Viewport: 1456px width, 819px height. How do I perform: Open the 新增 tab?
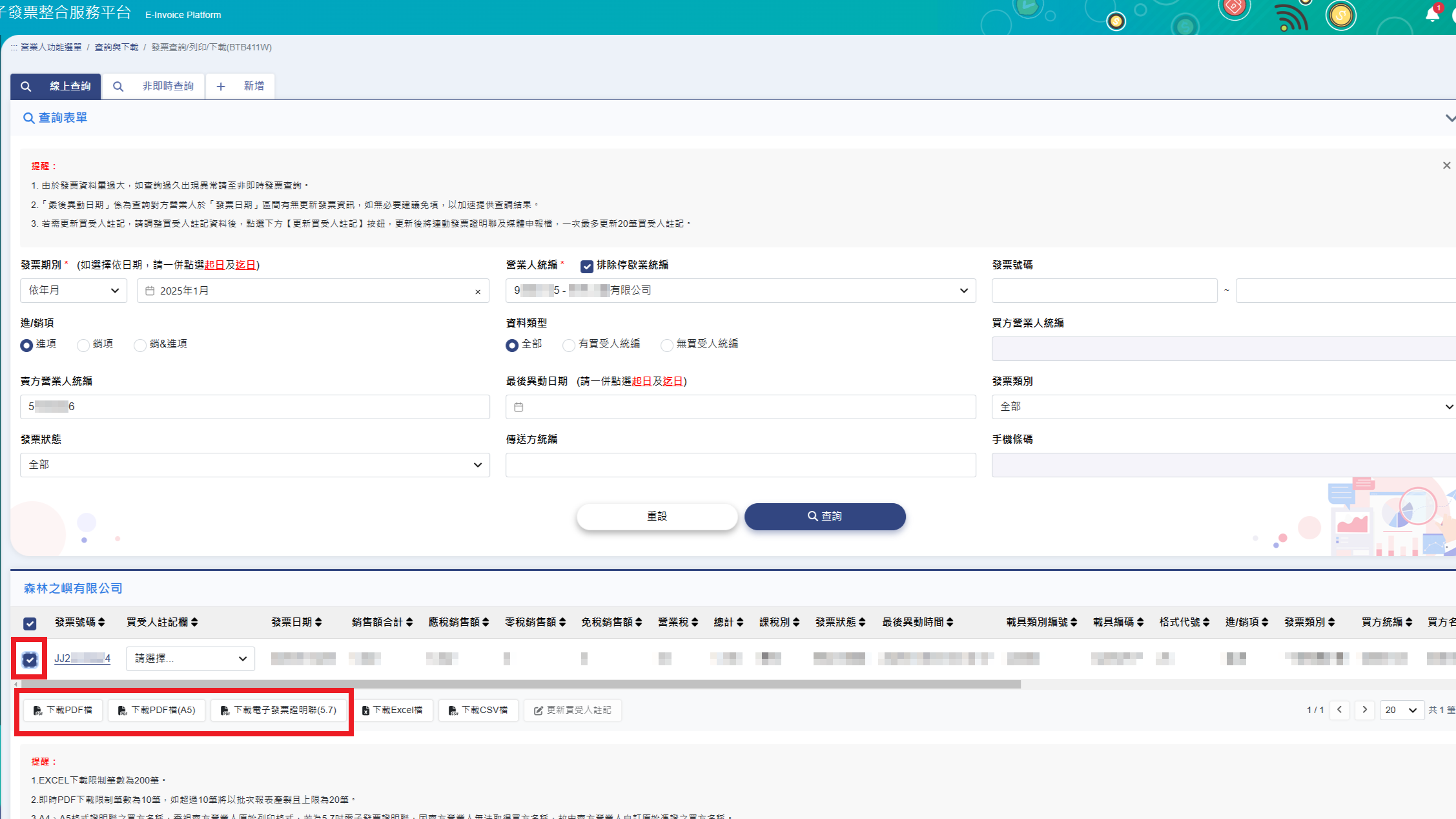tap(240, 87)
